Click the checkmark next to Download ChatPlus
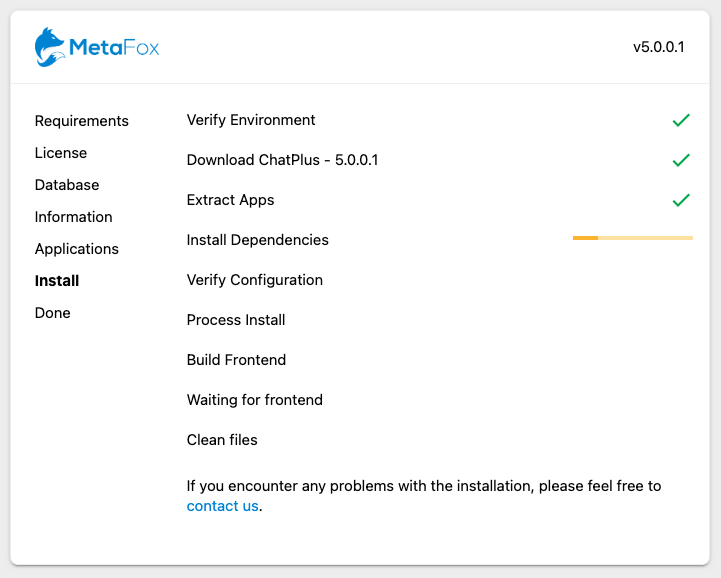 (681, 160)
